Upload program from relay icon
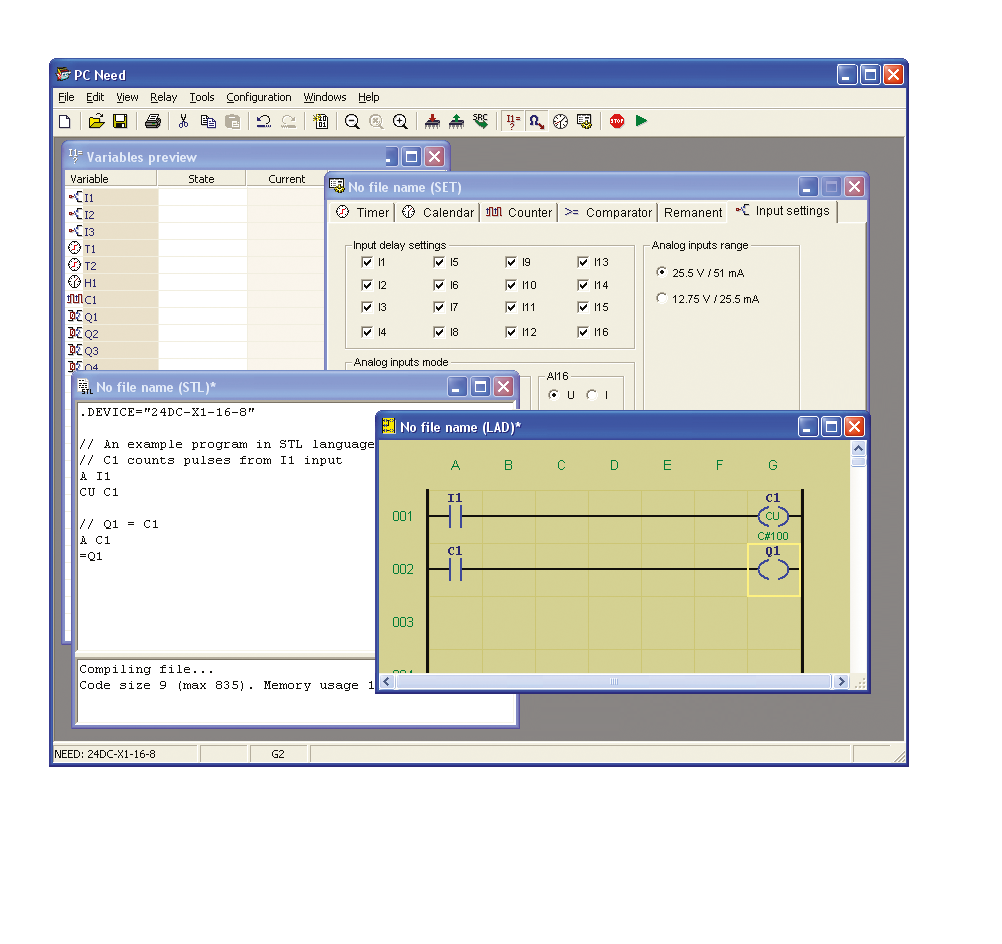1002x944 pixels. coord(457,121)
